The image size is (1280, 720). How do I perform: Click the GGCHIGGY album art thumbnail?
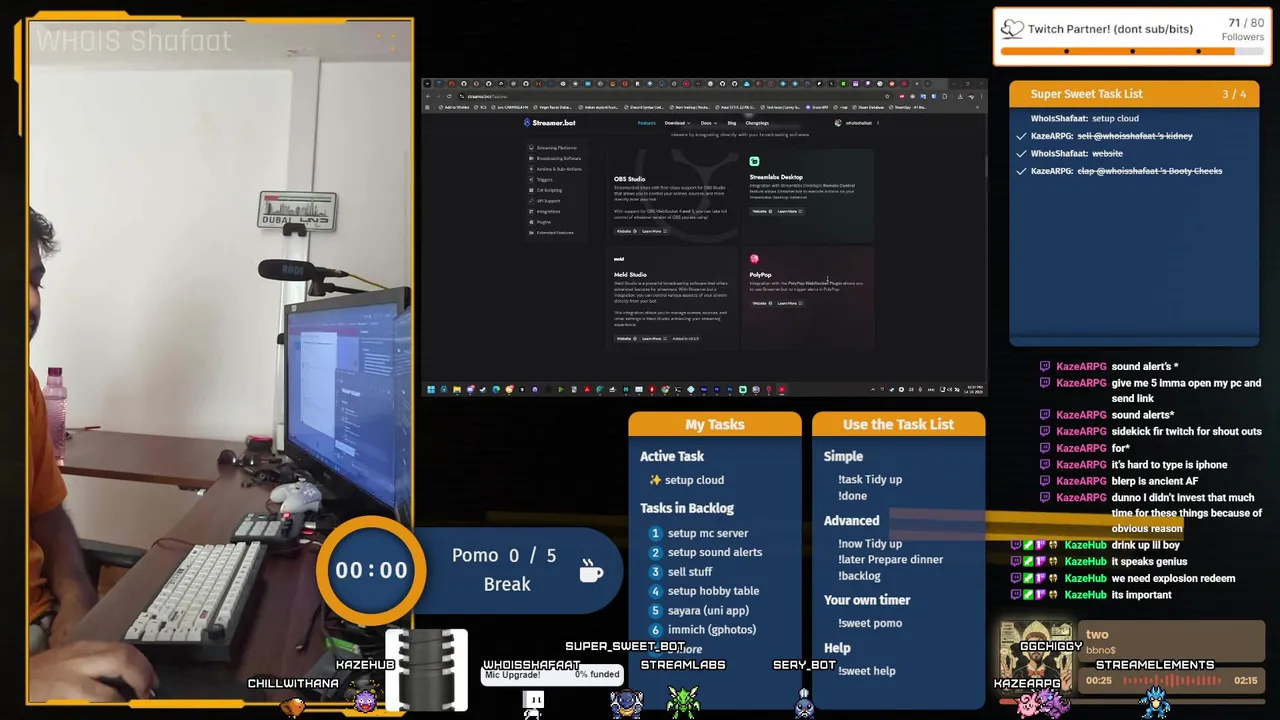[x=1036, y=655]
